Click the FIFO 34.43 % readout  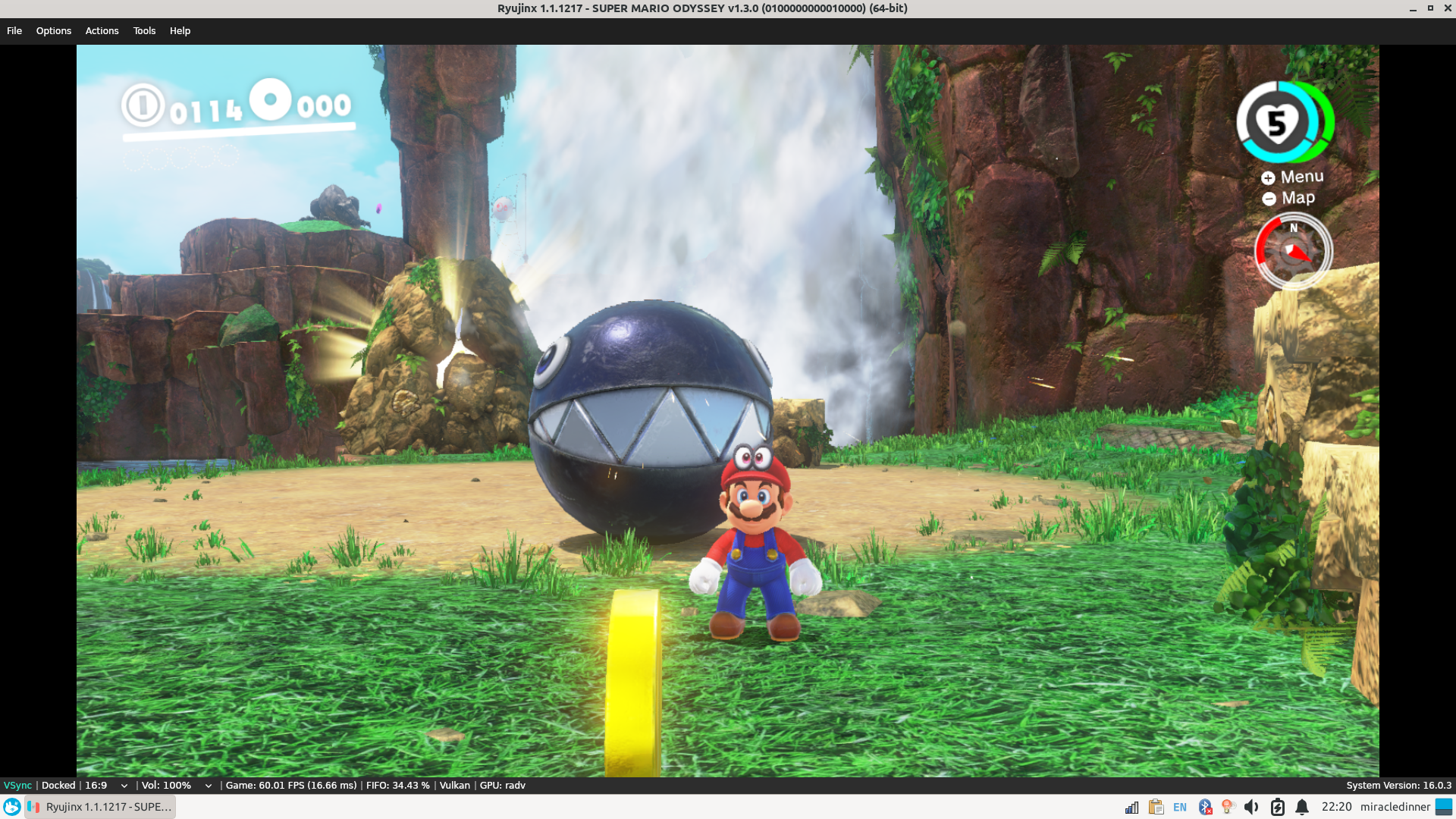click(x=398, y=786)
